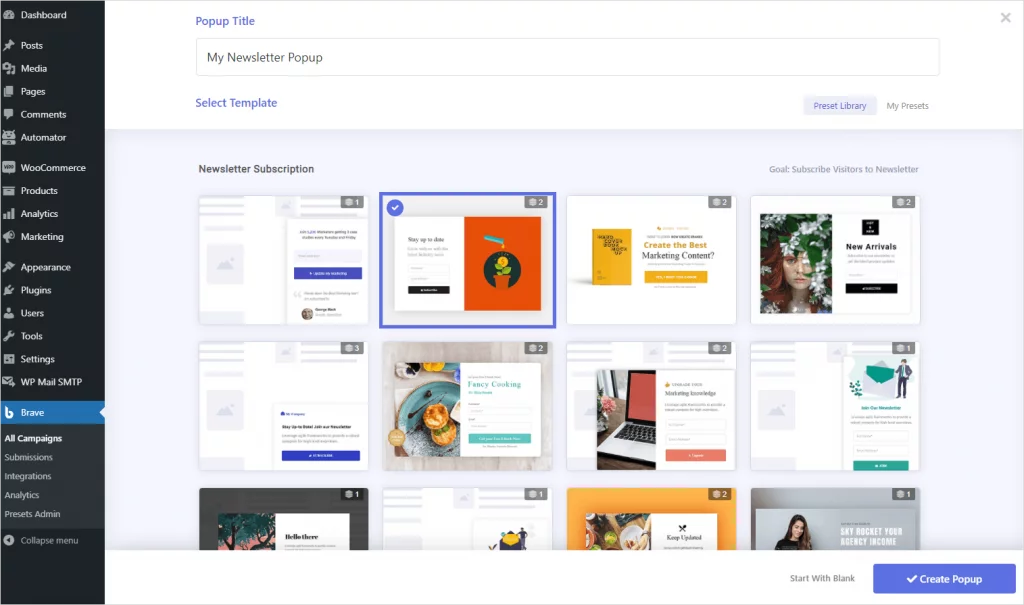Screen dimensions: 1024x605
Task: Edit the Popup Title field
Action: 568,57
